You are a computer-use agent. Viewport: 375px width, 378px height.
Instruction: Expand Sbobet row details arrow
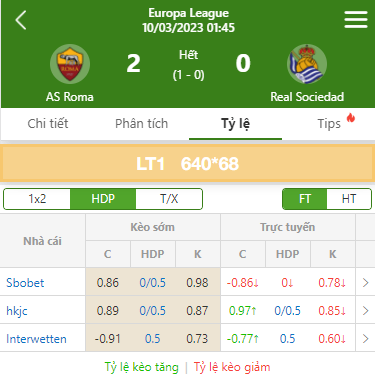pyautogui.click(x=365, y=283)
